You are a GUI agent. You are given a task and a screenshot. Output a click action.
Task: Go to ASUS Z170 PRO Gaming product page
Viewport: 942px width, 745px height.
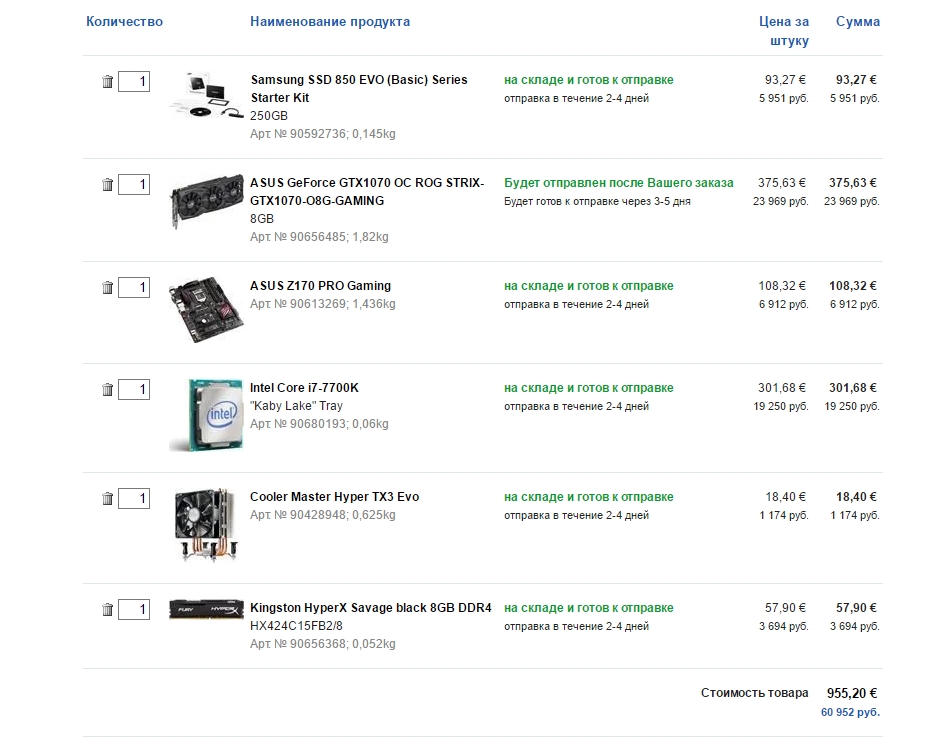point(320,286)
